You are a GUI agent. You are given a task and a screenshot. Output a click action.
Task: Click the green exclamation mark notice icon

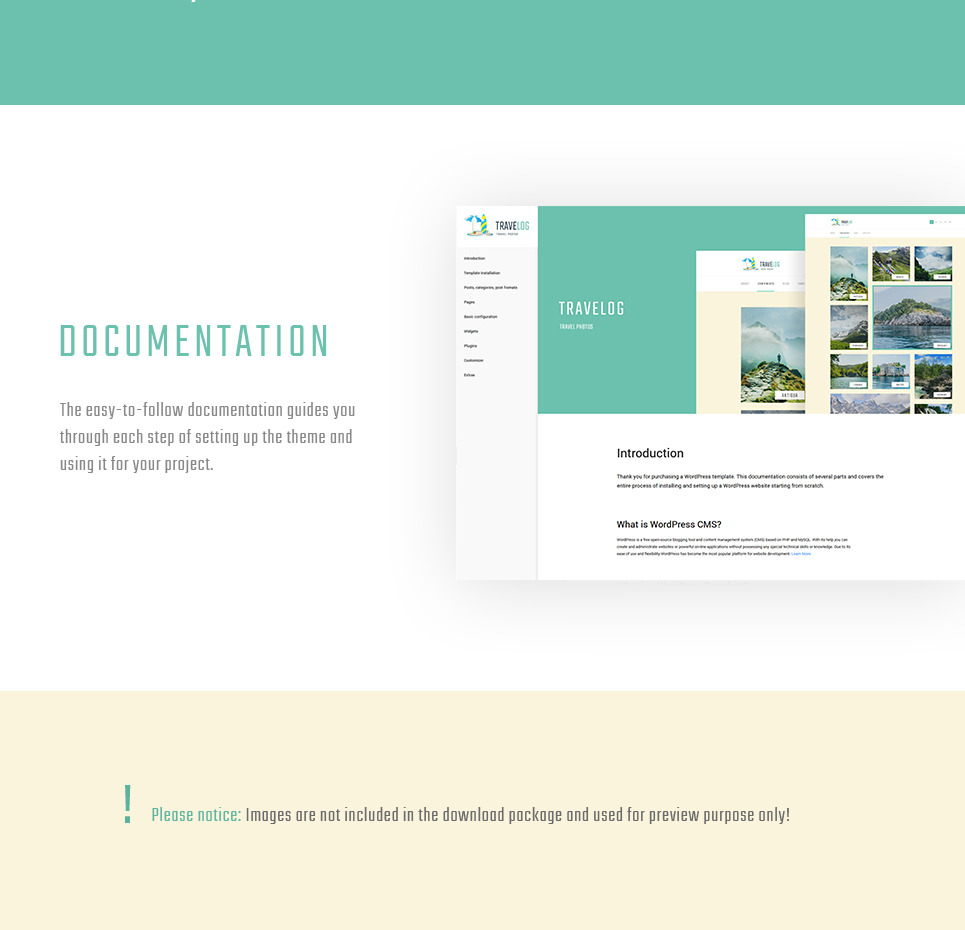click(x=127, y=805)
